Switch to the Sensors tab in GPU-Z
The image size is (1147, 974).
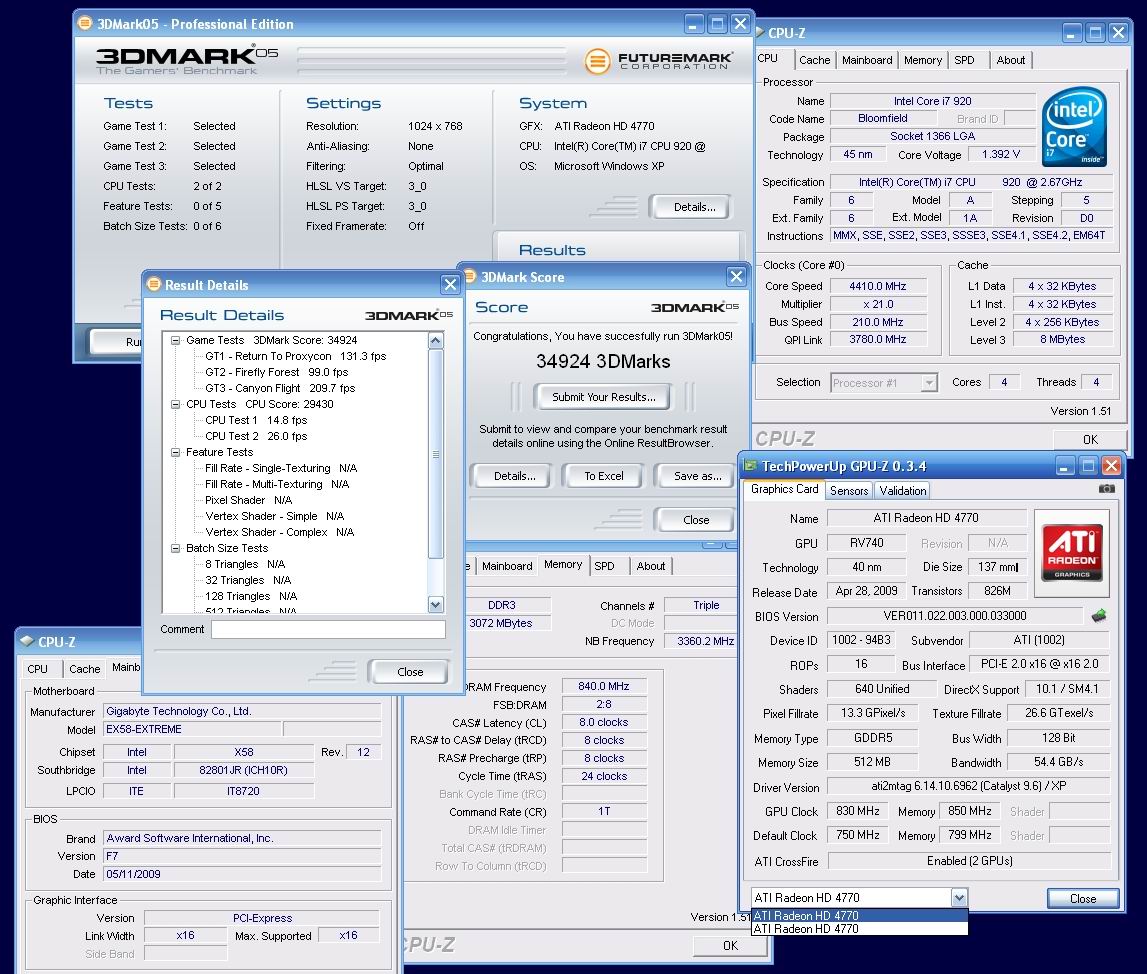click(x=849, y=491)
